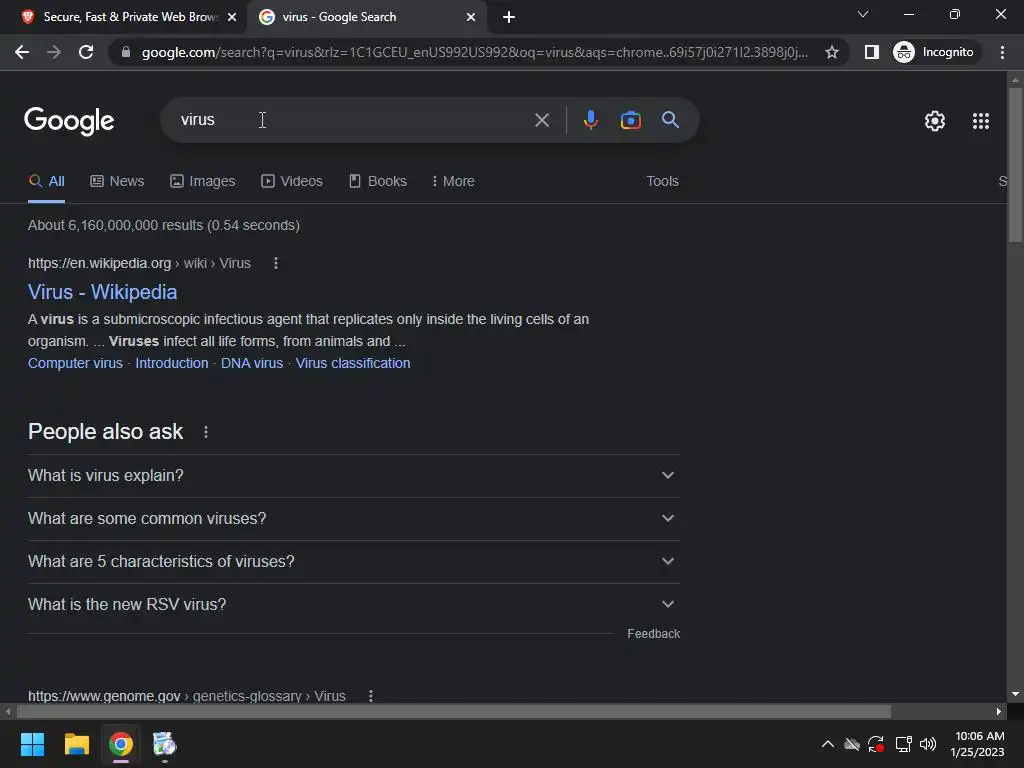Expand 'What is the new RSV virus?'
This screenshot has width=1024, height=768.
click(353, 605)
